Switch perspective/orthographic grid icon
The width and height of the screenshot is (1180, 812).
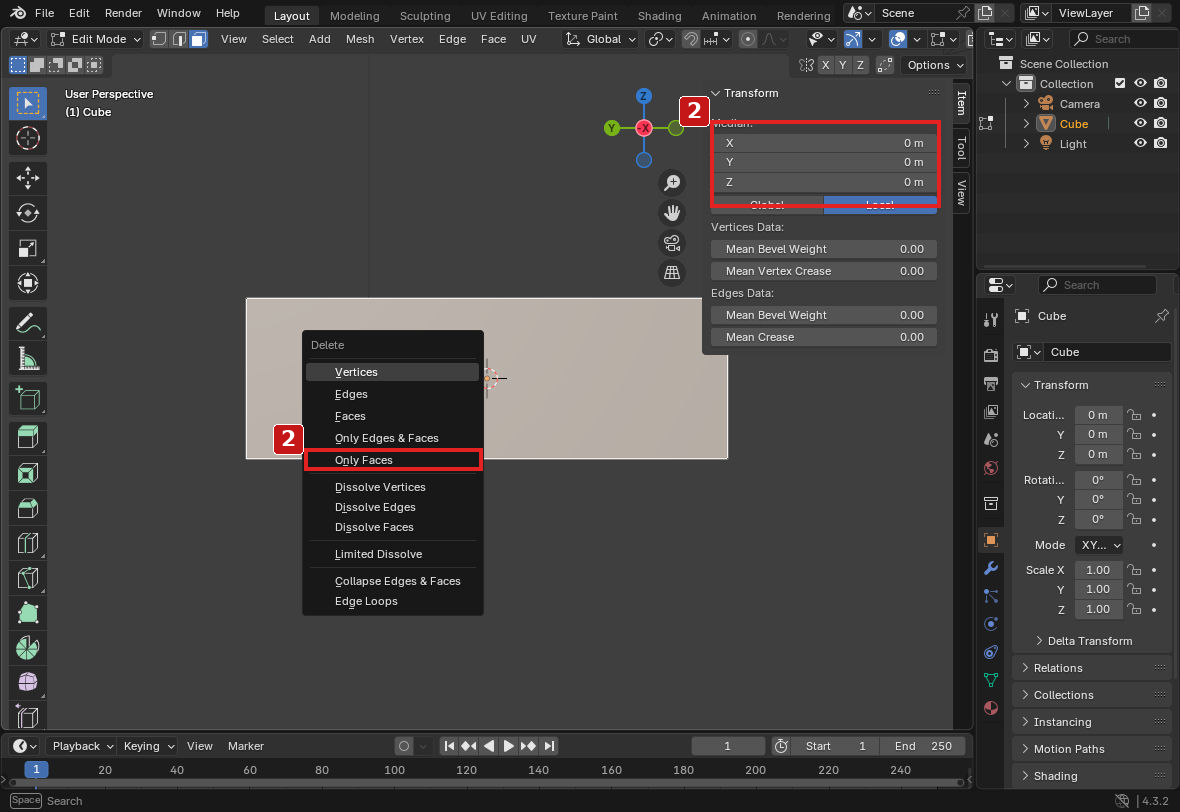click(x=672, y=272)
